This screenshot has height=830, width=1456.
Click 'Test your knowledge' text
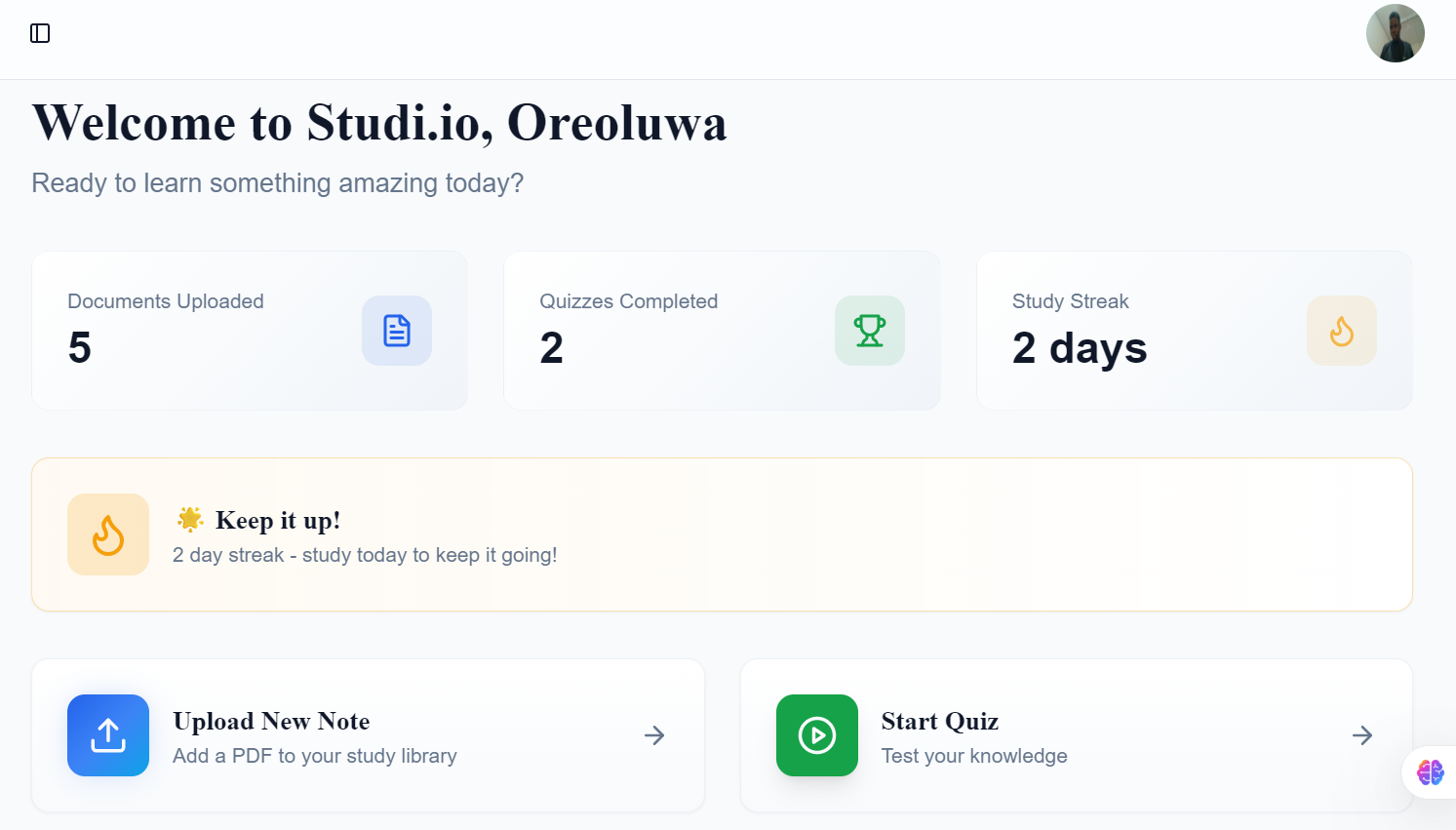(974, 756)
